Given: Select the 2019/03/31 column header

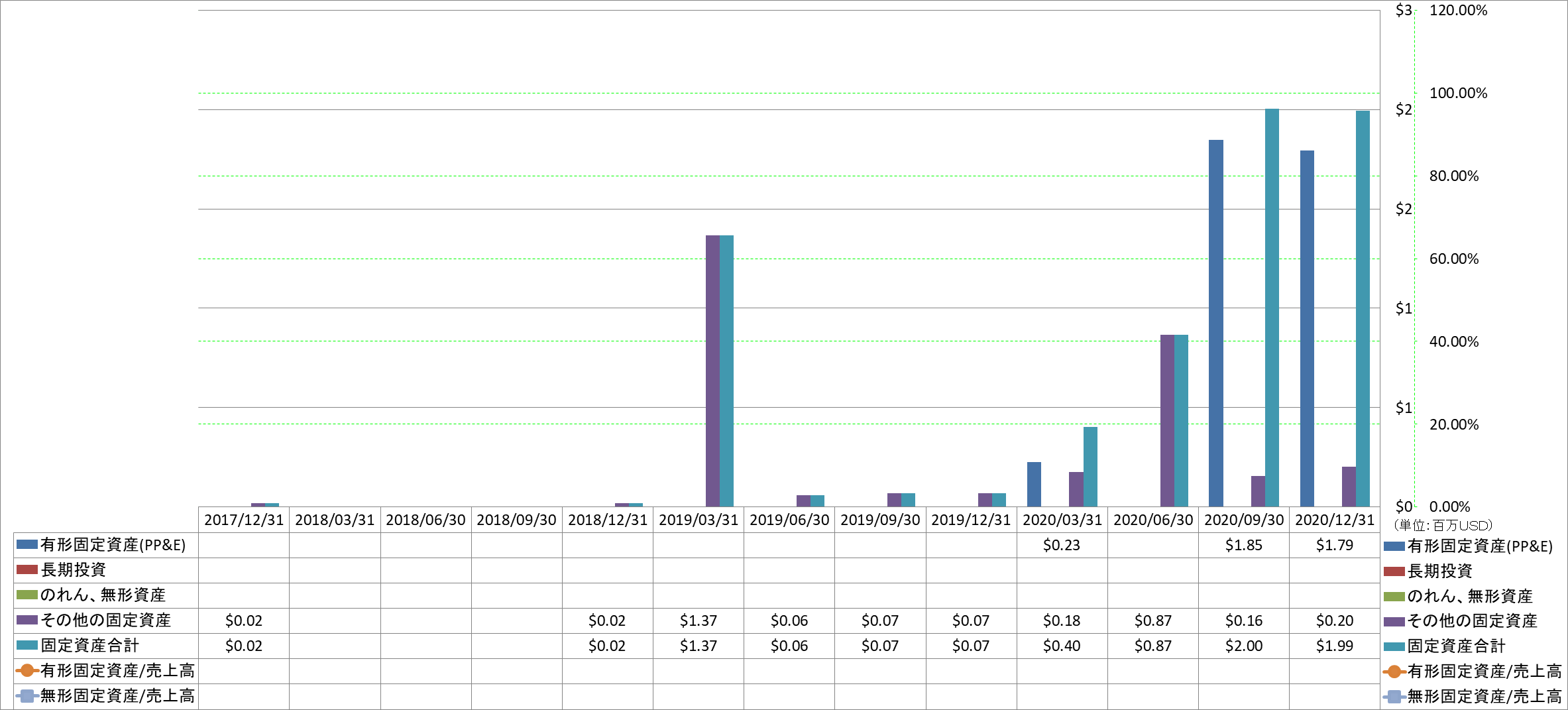Looking at the screenshot, I should 699,520.
